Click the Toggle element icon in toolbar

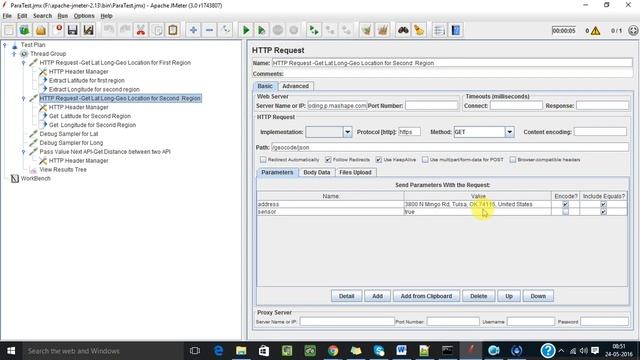point(225,30)
